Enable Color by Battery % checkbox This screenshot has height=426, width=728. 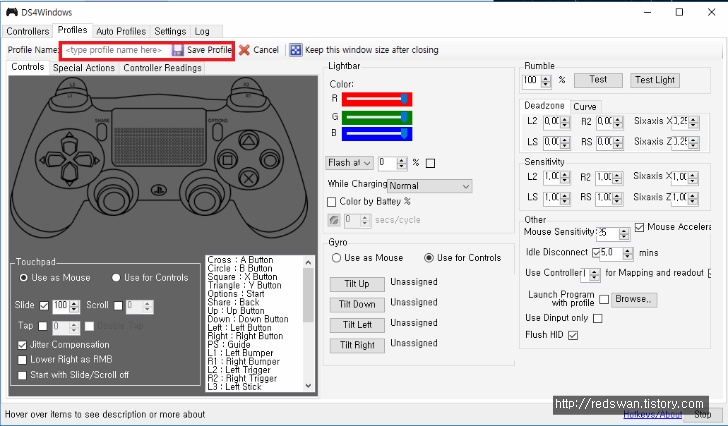(x=332, y=202)
